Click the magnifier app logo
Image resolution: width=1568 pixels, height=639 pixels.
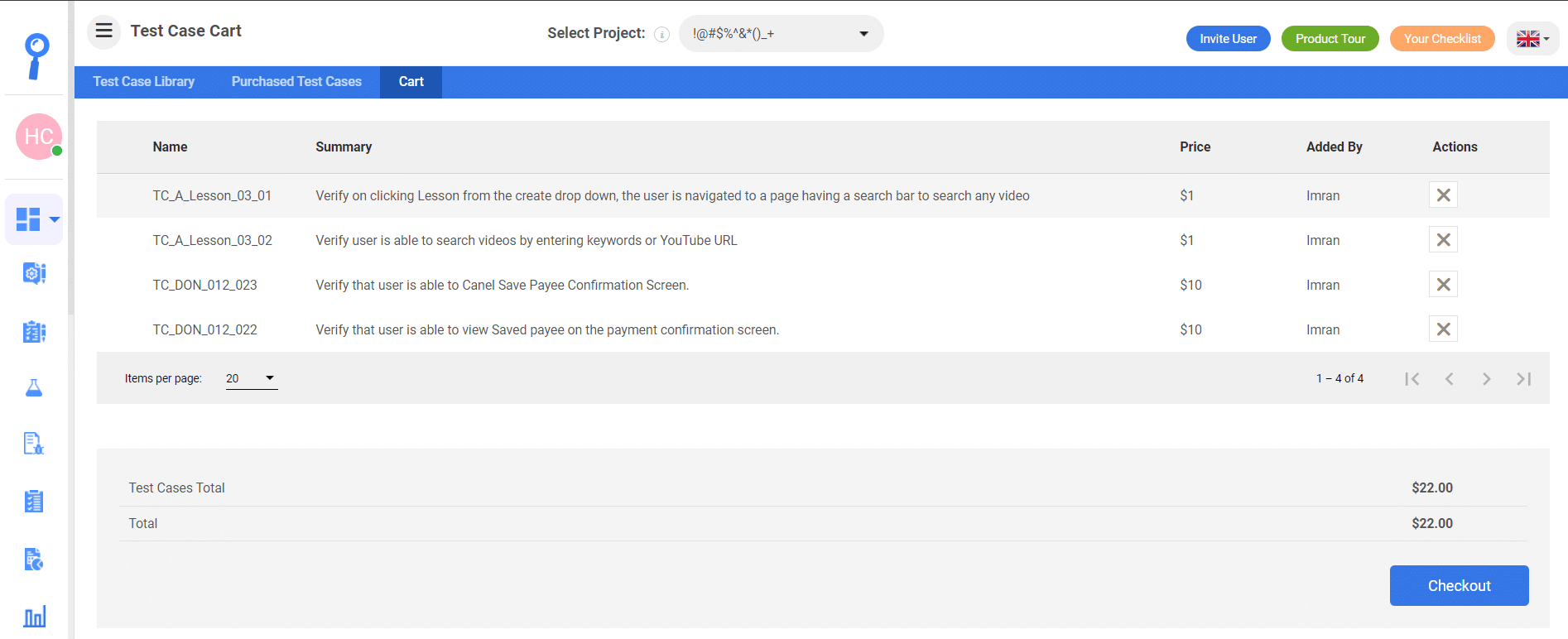click(36, 56)
